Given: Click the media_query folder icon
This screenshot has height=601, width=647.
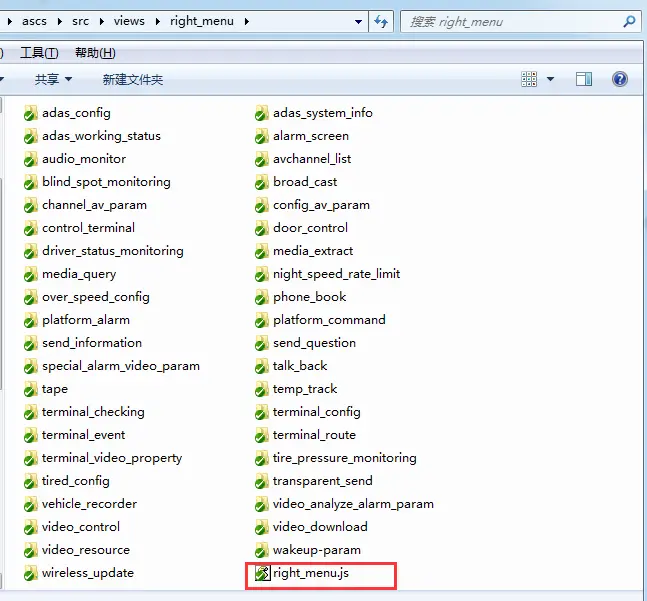Looking at the screenshot, I should [x=31, y=274].
